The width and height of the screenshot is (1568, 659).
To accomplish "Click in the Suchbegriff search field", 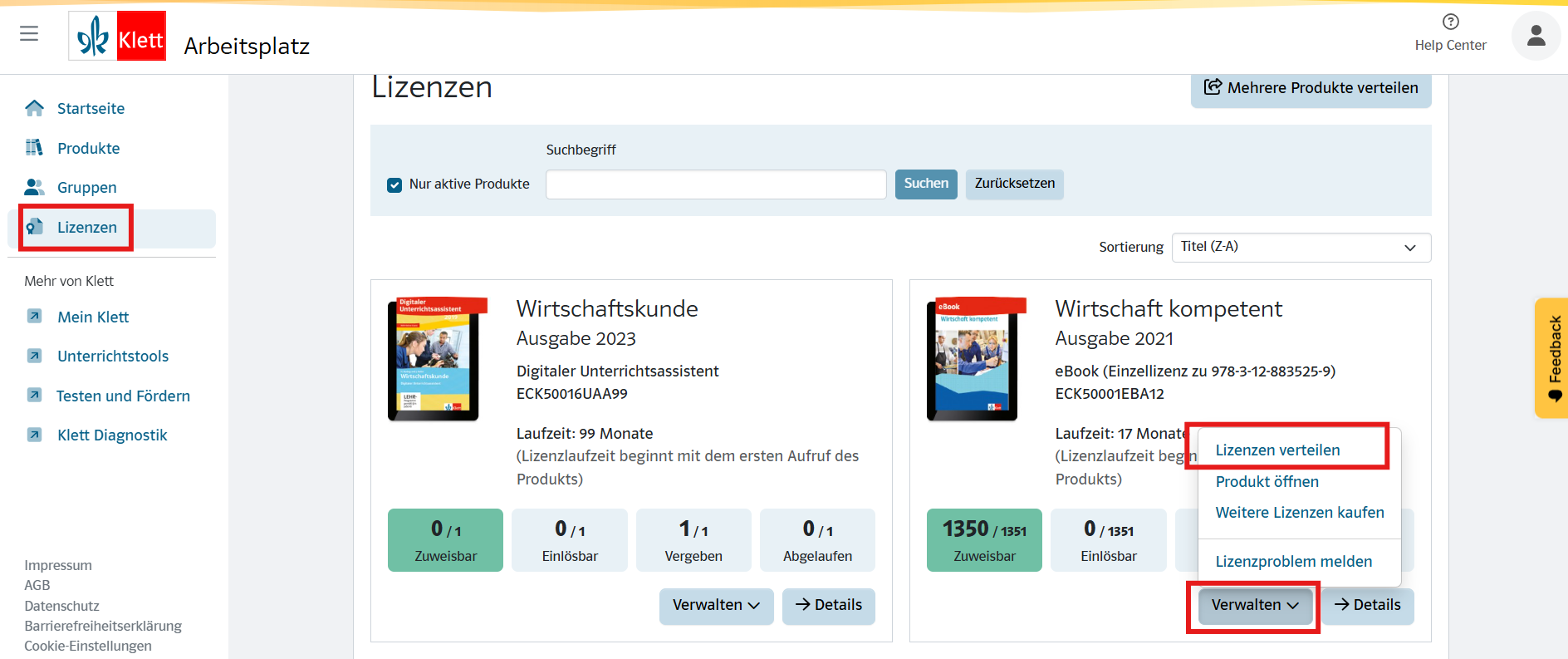I will [x=715, y=184].
